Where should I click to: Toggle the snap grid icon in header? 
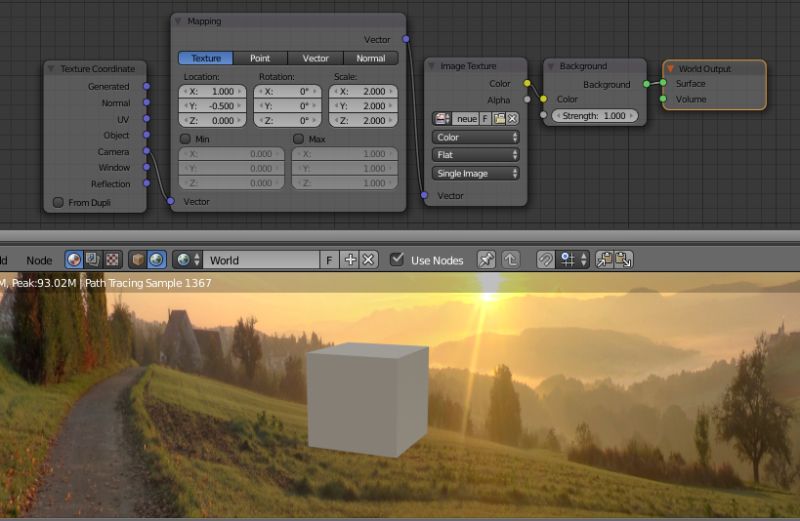(x=566, y=260)
